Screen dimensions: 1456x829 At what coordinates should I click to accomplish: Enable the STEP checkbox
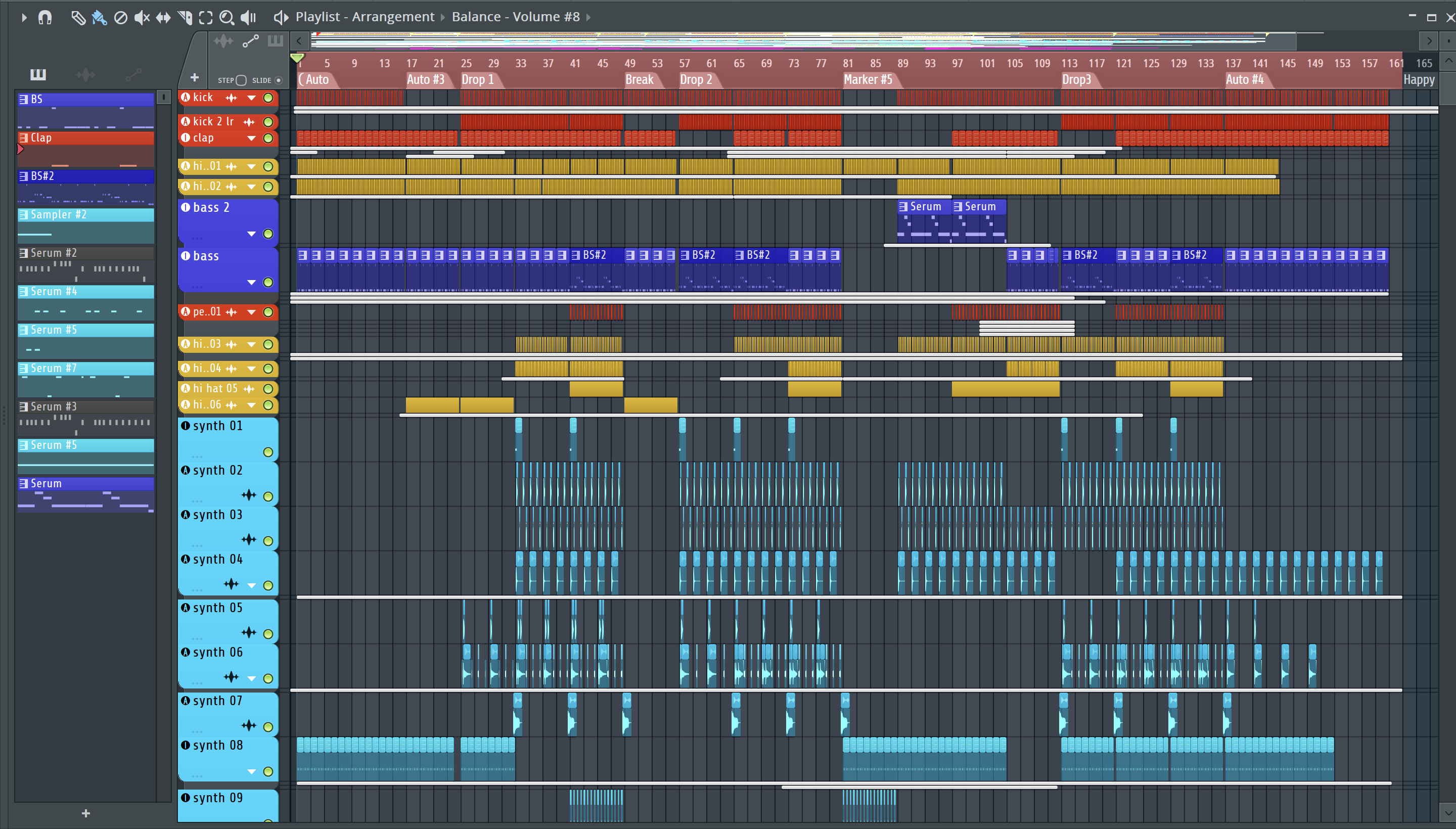pos(241,80)
